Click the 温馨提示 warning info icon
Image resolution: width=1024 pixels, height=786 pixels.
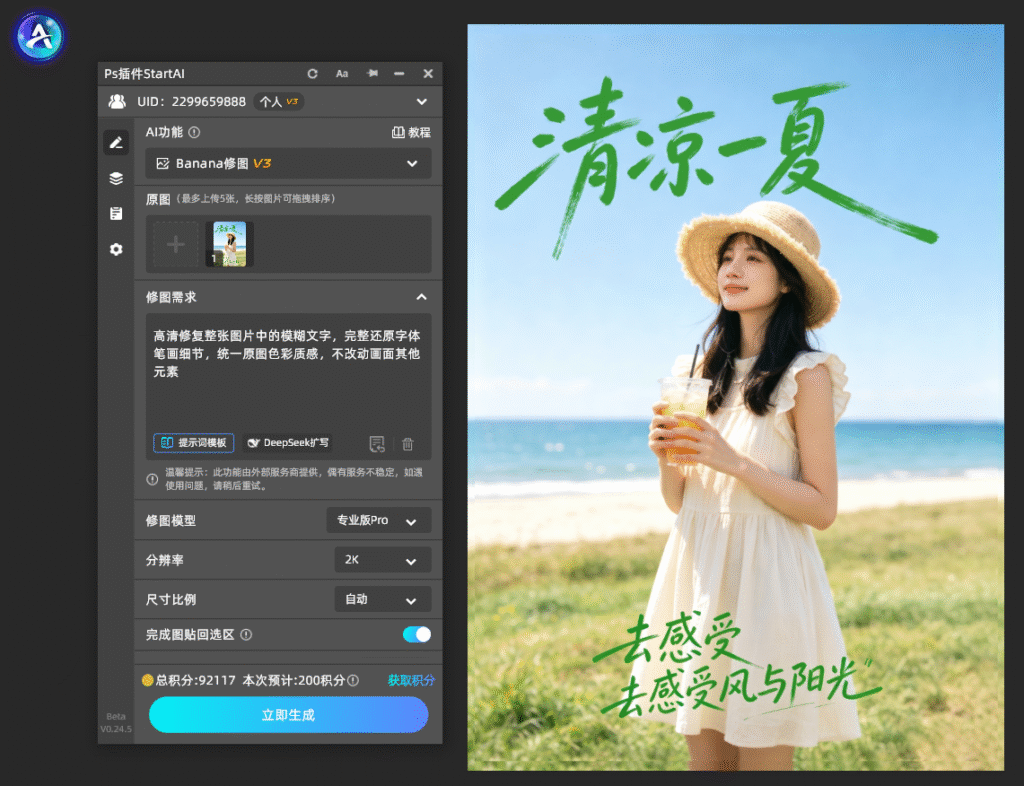152,480
